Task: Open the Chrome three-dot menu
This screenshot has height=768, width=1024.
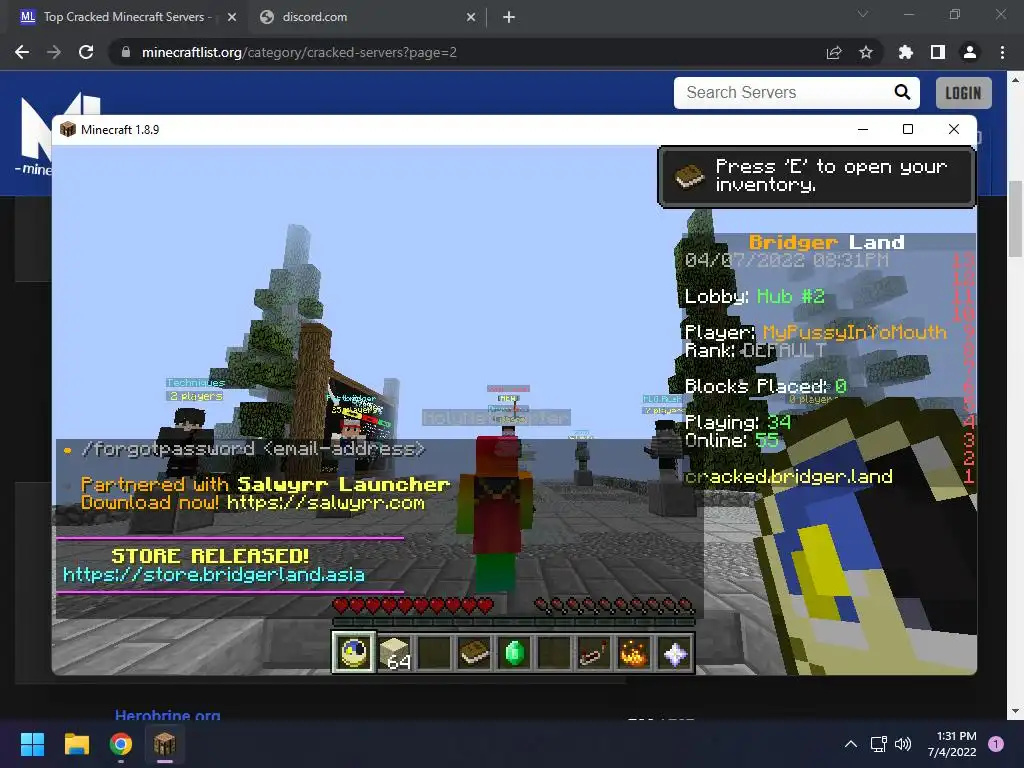Action: coord(1002,52)
